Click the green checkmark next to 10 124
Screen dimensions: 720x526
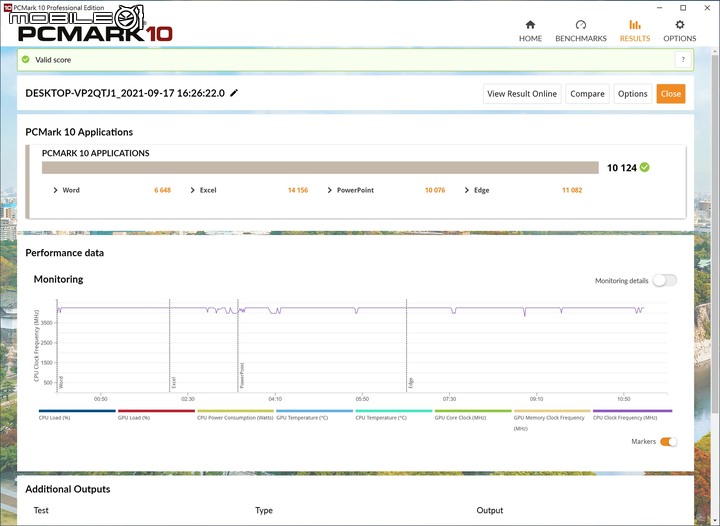(645, 168)
